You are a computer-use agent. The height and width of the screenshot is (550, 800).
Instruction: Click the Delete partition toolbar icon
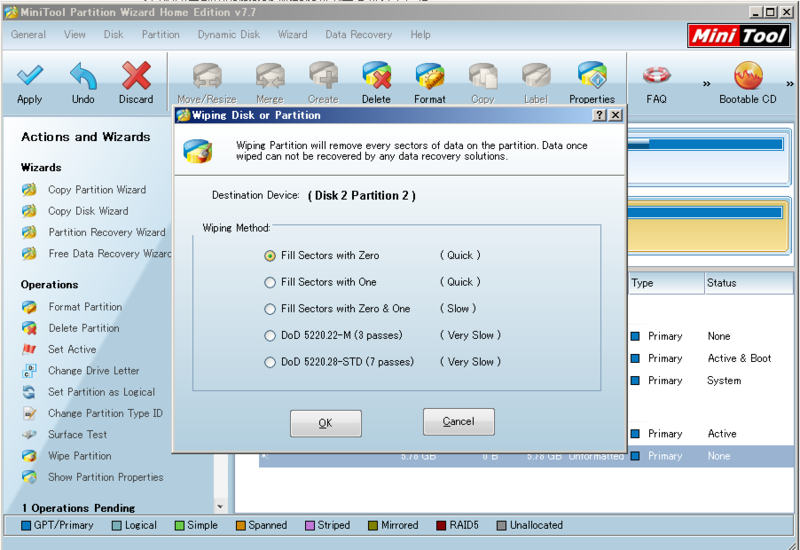coord(377,76)
